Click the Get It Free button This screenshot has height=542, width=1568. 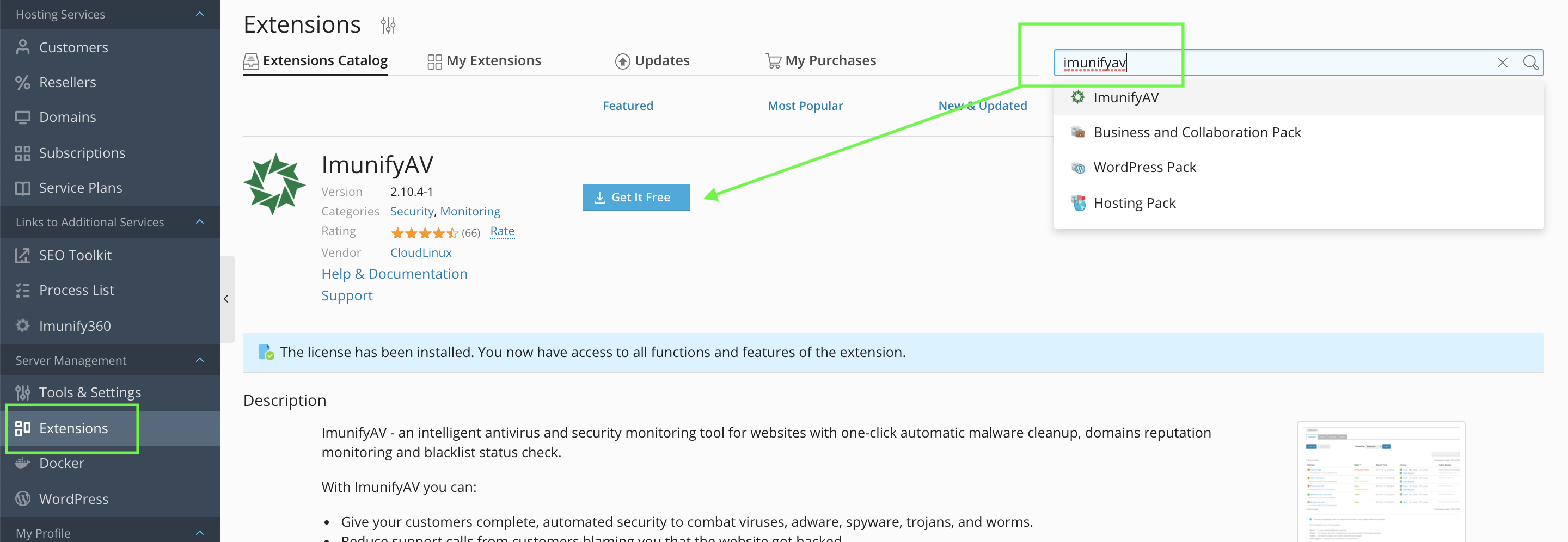click(x=635, y=197)
